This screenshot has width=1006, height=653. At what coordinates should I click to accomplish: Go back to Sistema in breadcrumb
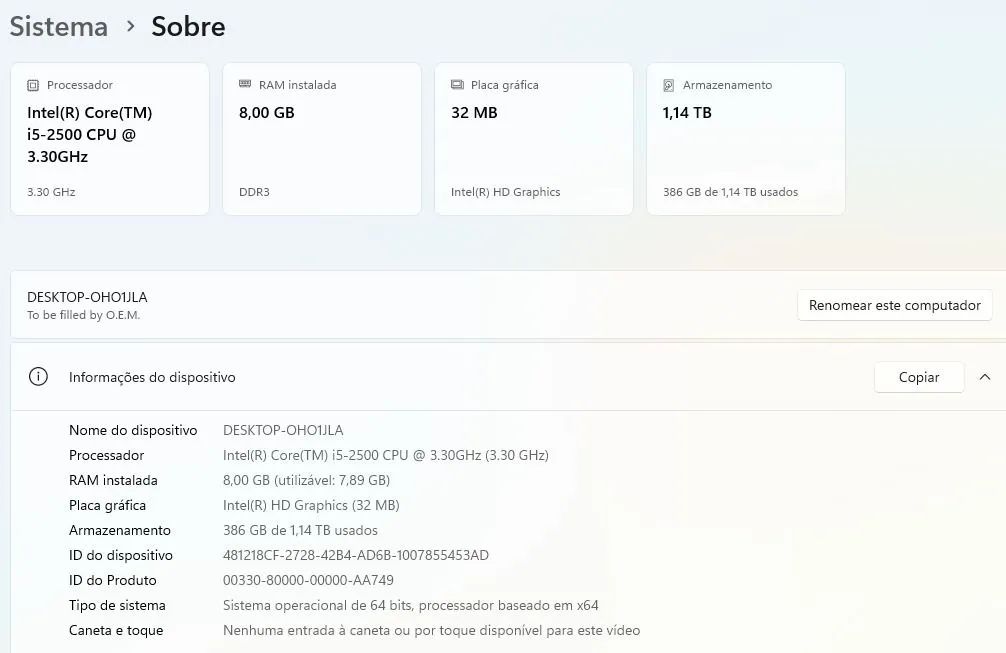(58, 27)
